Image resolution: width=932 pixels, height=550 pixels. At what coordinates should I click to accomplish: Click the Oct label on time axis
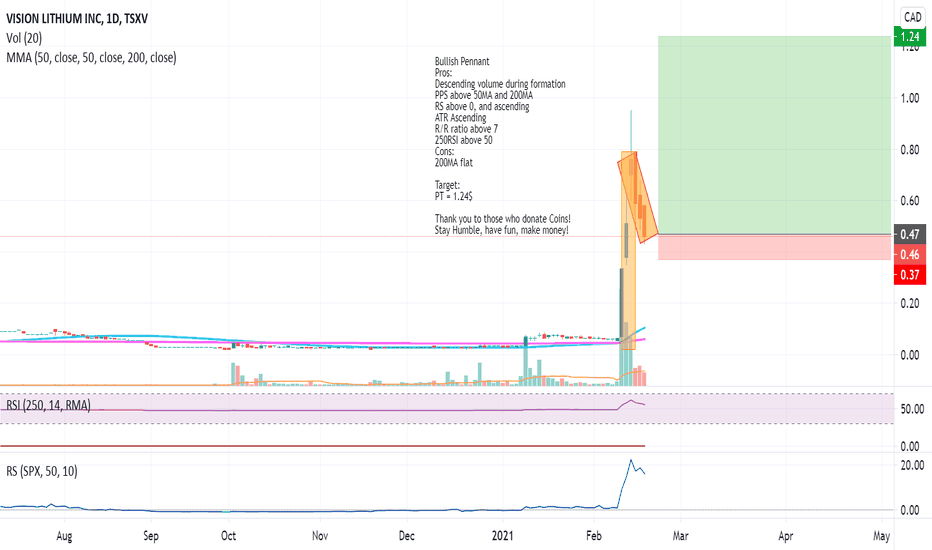228,536
